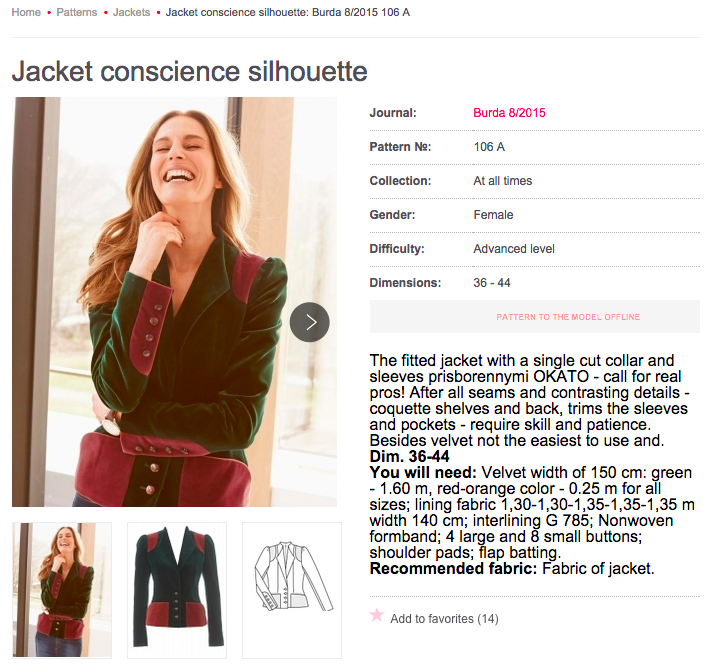Go to the Patterns breadcrumb
The width and height of the screenshot is (712, 671).
point(77,12)
